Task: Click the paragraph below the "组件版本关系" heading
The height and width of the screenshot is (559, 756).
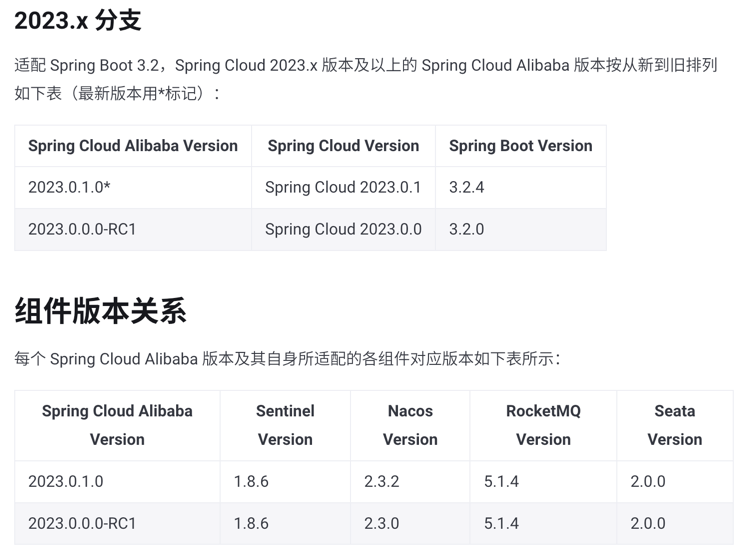Action: tap(287, 359)
